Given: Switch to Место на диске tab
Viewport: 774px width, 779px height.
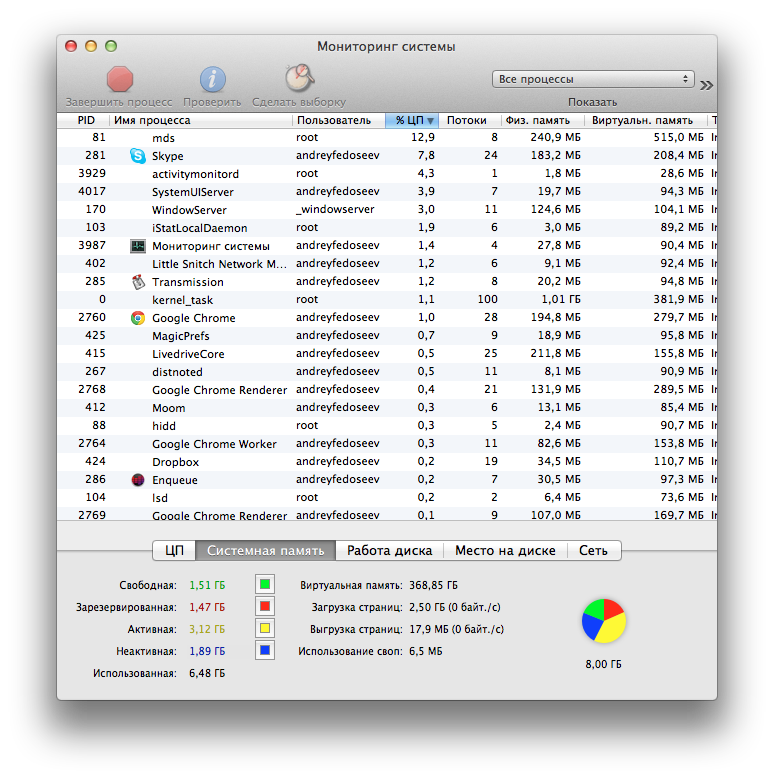Looking at the screenshot, I should point(505,550).
